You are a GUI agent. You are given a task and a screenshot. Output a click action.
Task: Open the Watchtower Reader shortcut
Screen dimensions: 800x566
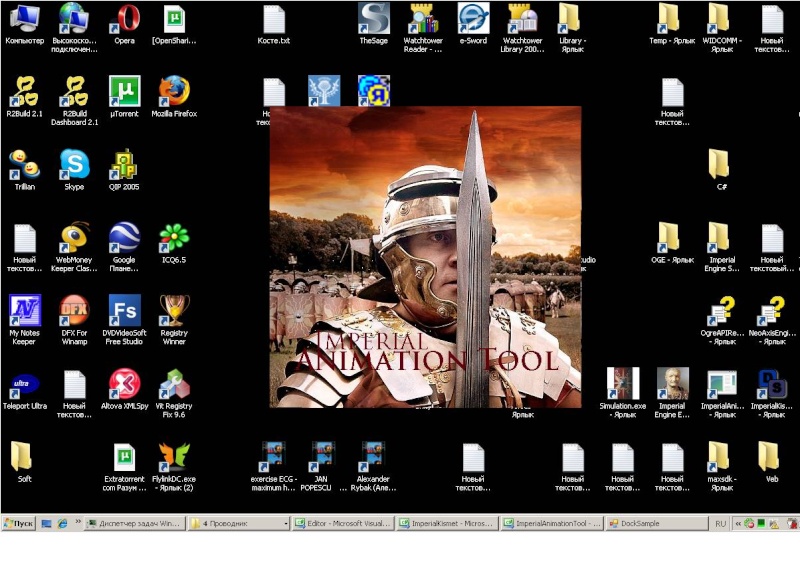coord(423,28)
